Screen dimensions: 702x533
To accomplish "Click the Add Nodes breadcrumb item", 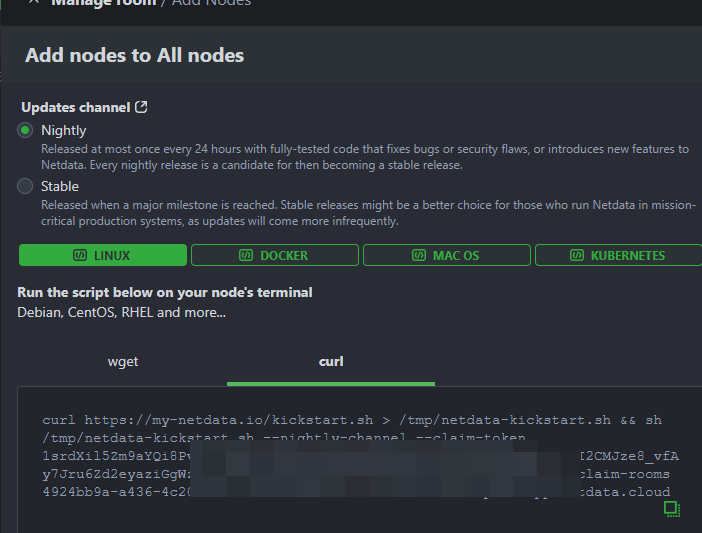I will click(211, 3).
